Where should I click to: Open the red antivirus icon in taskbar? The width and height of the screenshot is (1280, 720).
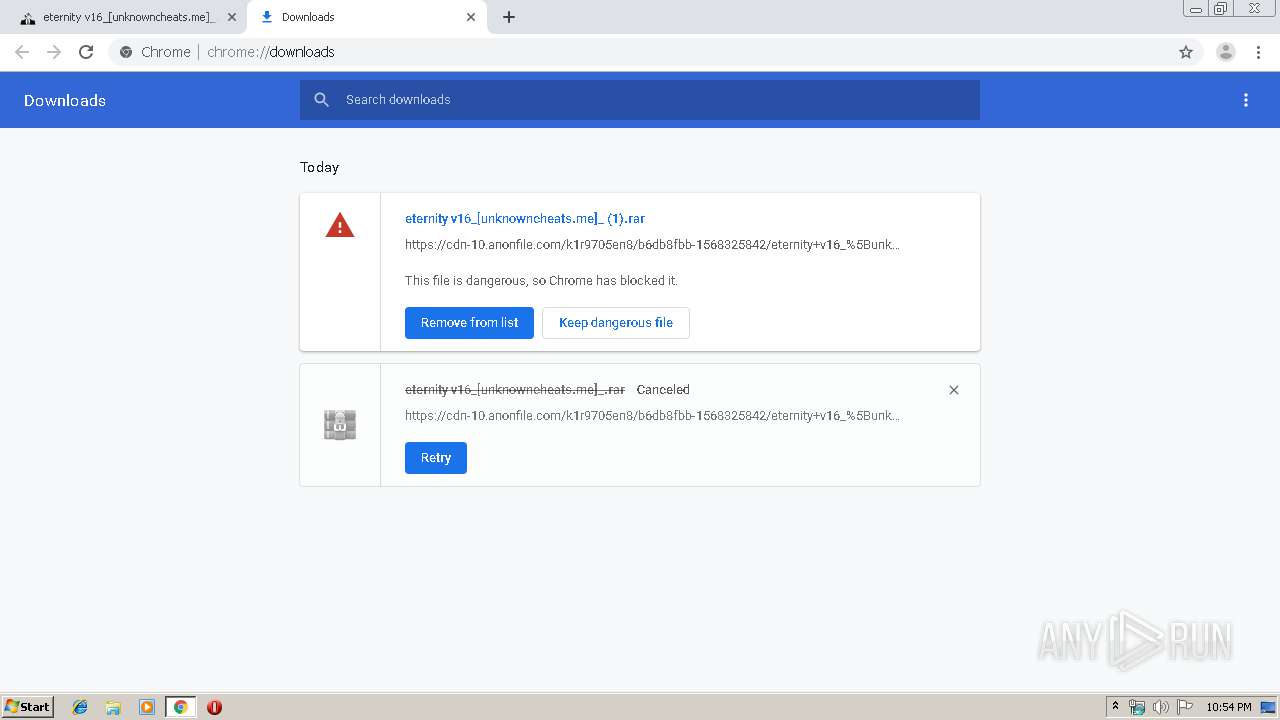(214, 707)
